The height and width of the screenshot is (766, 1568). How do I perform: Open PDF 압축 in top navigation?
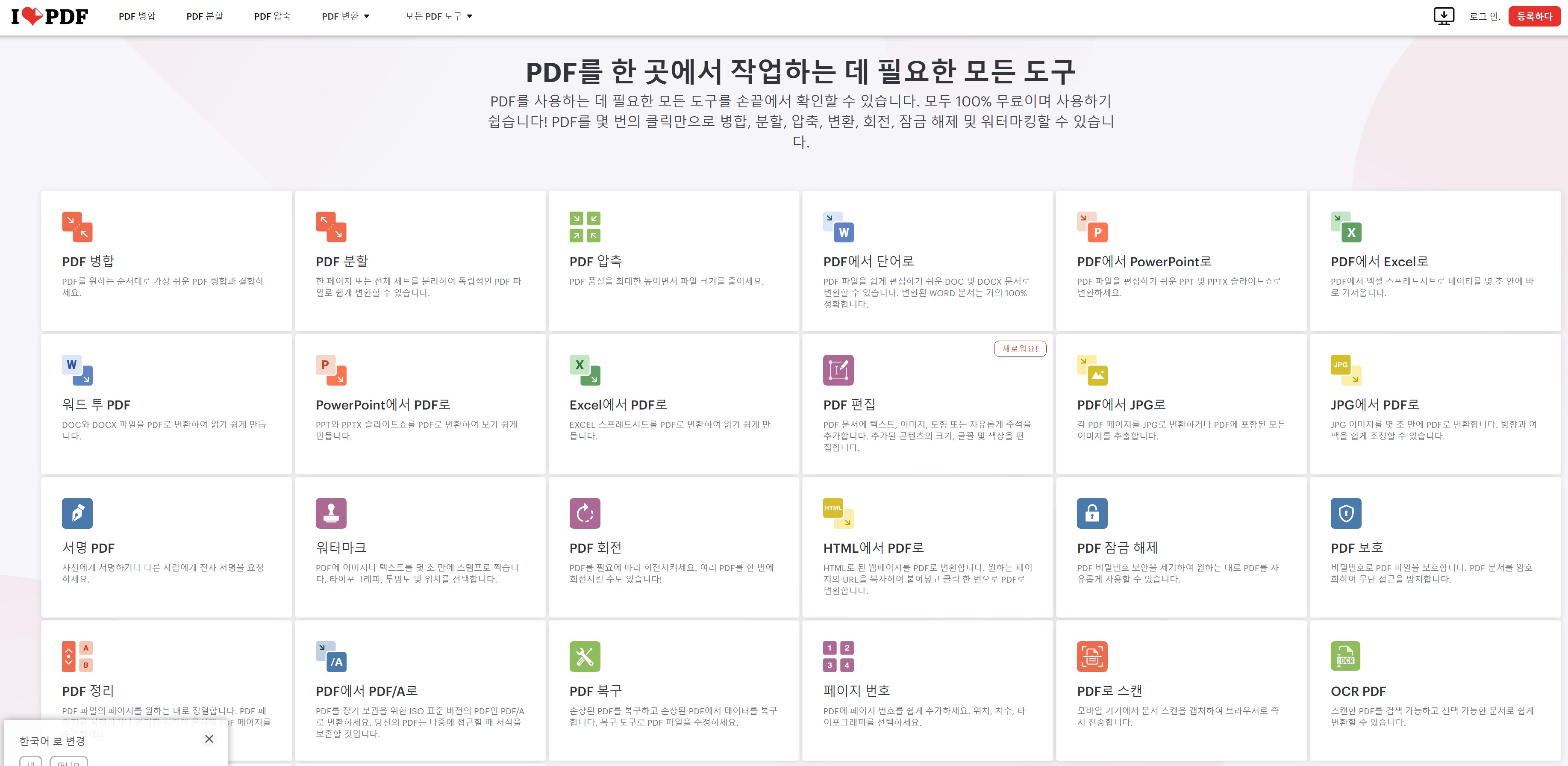point(272,16)
